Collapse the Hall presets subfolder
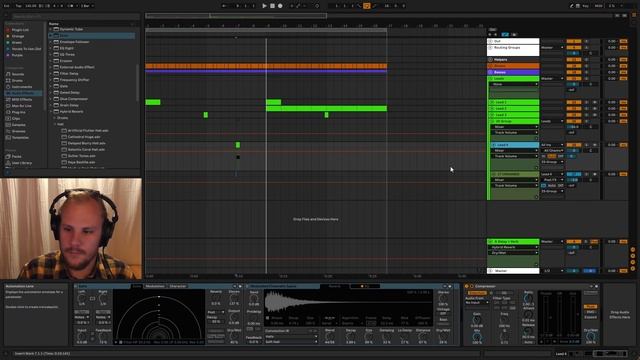This screenshot has width=640, height=360. 55,124
